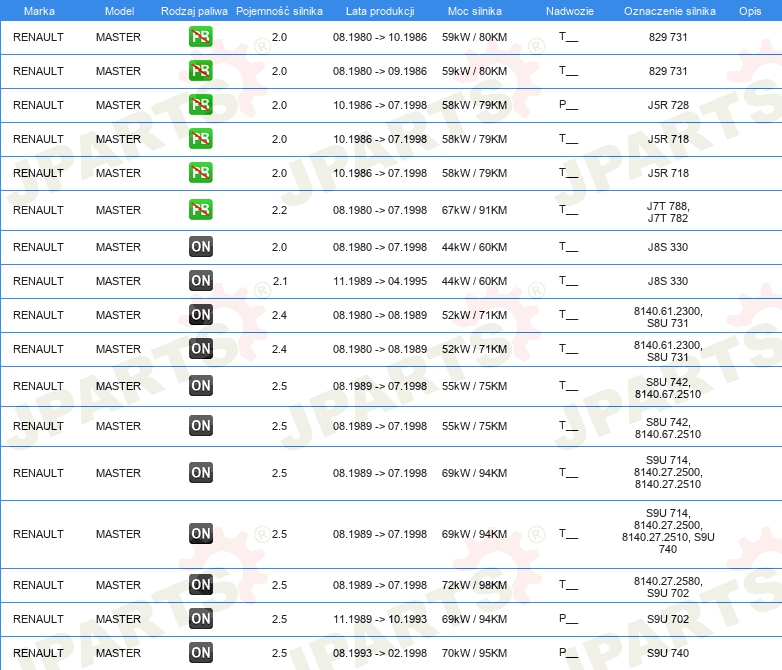This screenshot has height=670, width=782.
Task: Click the Model column header
Action: coord(119,11)
